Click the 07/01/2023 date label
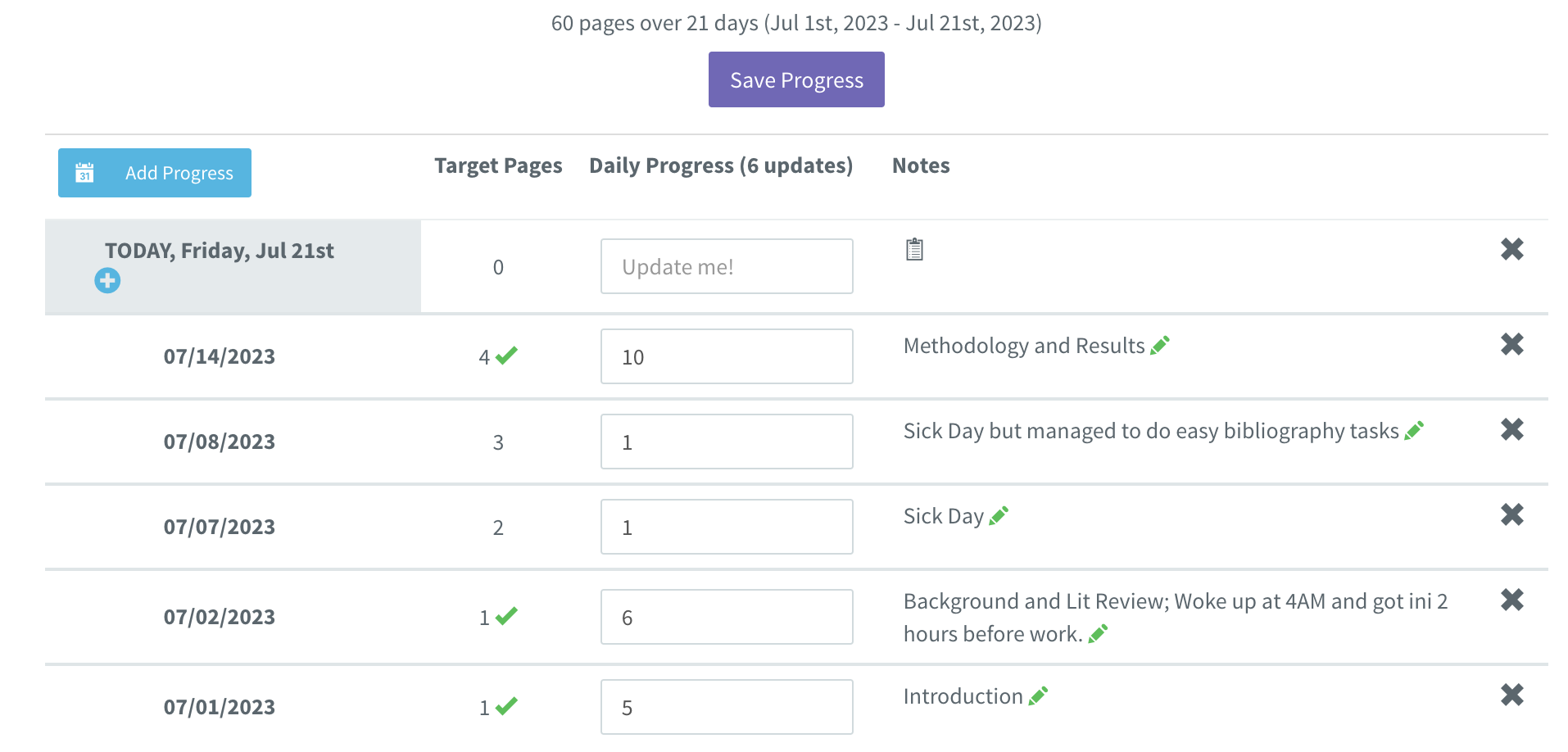The height and width of the screenshot is (752, 1568). click(219, 706)
